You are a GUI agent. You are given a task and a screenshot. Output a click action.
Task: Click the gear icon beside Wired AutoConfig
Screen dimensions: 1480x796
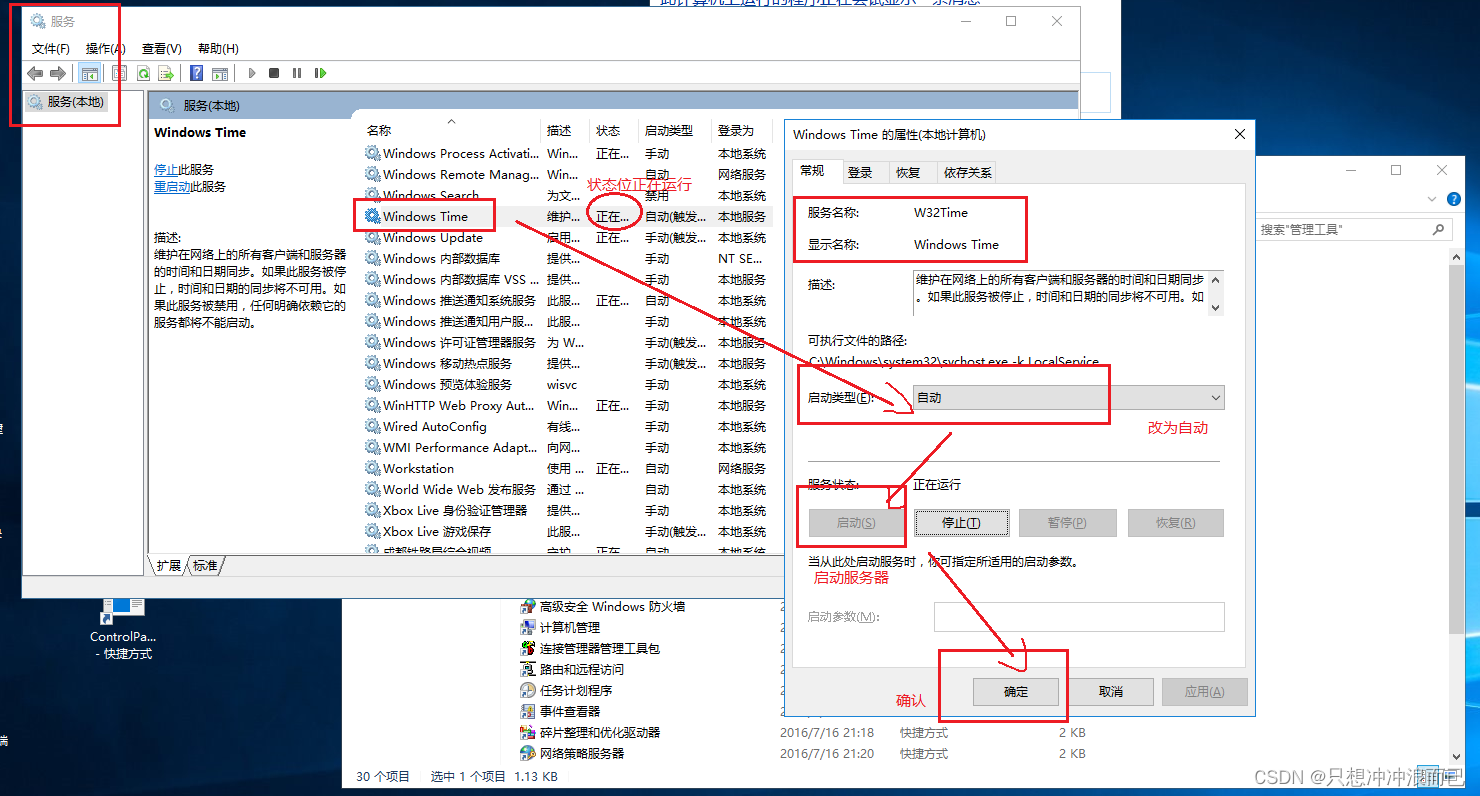[372, 427]
